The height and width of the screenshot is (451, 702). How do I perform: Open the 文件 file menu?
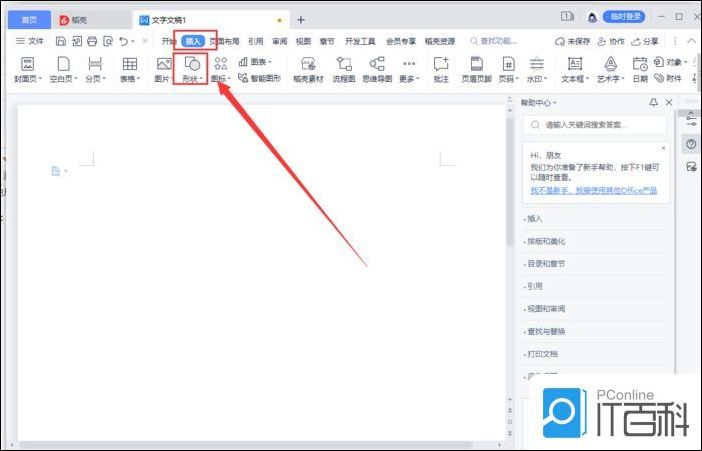click(30, 41)
